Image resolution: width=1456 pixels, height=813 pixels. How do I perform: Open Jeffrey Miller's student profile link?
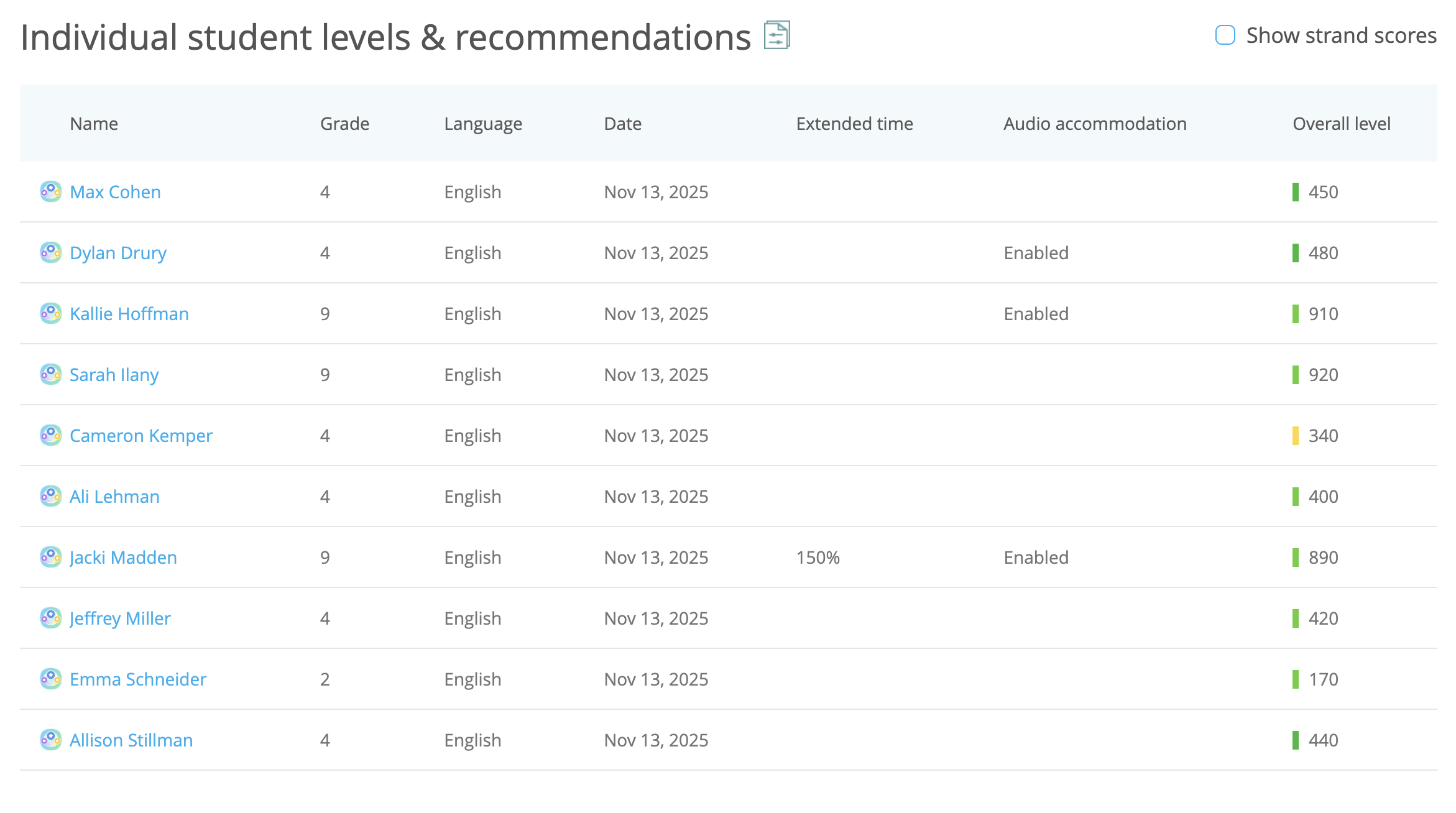(121, 618)
